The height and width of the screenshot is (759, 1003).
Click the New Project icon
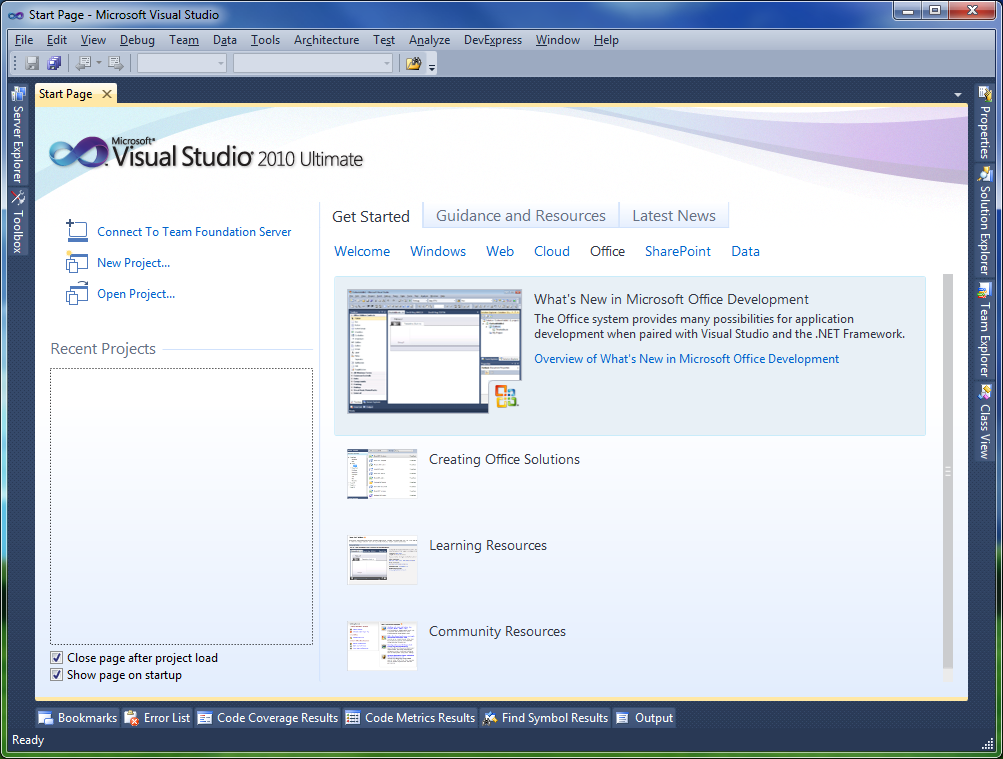coord(77,262)
